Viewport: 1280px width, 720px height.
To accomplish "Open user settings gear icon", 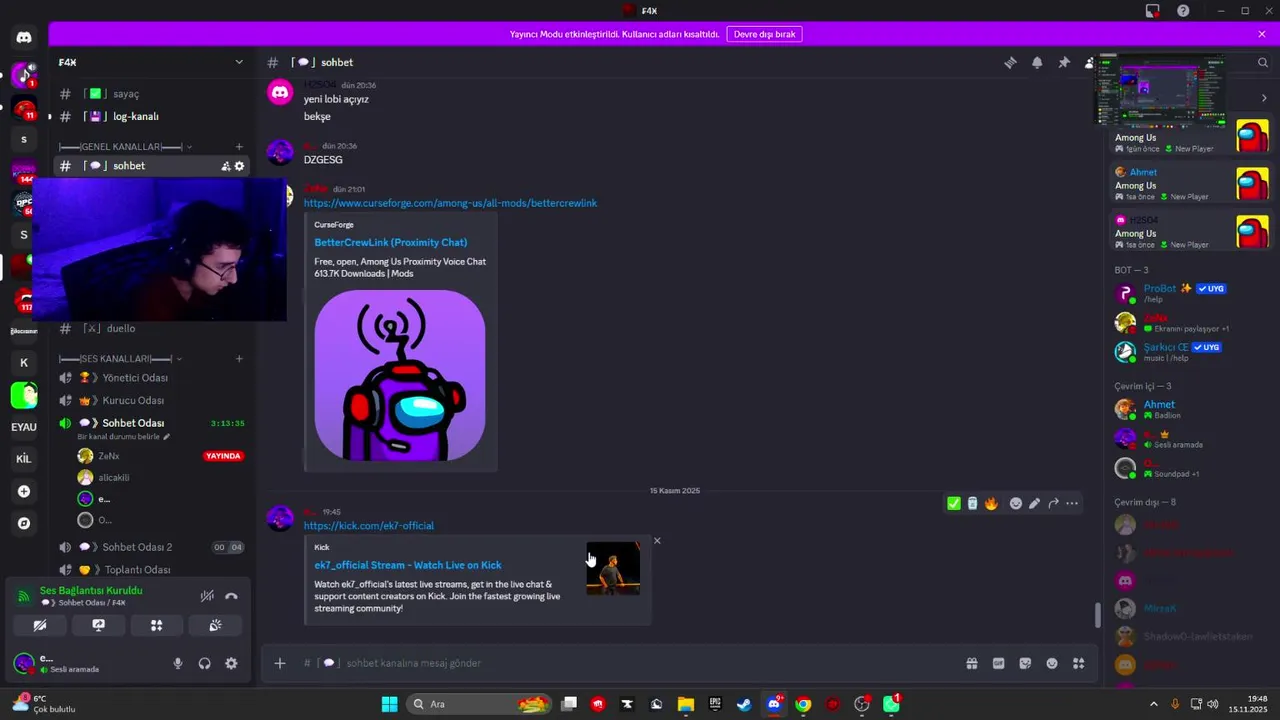I will coord(231,663).
